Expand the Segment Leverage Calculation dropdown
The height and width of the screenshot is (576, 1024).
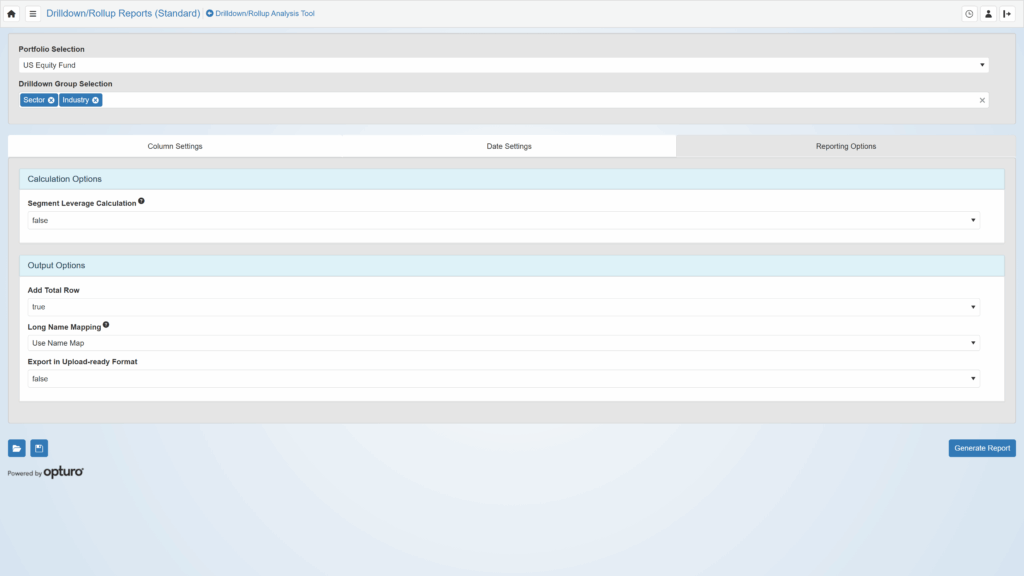(x=503, y=220)
